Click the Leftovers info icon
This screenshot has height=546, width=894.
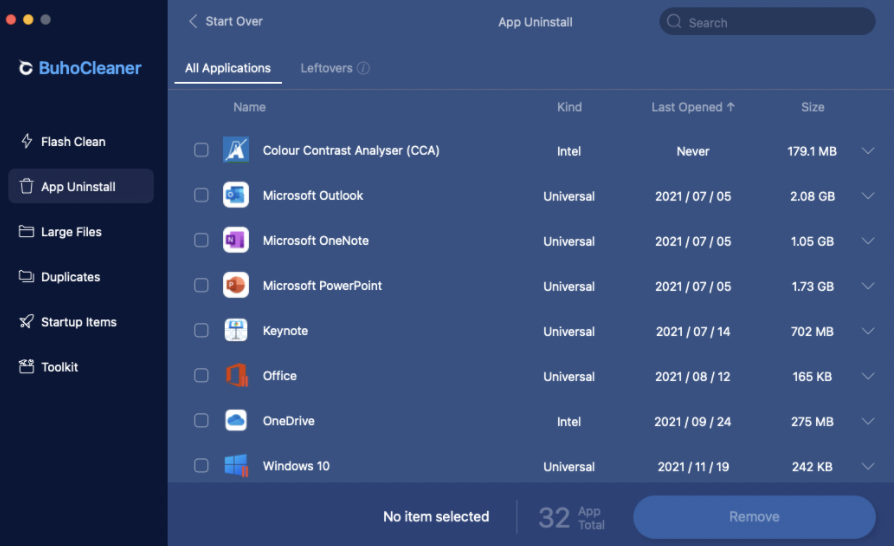[x=363, y=68]
